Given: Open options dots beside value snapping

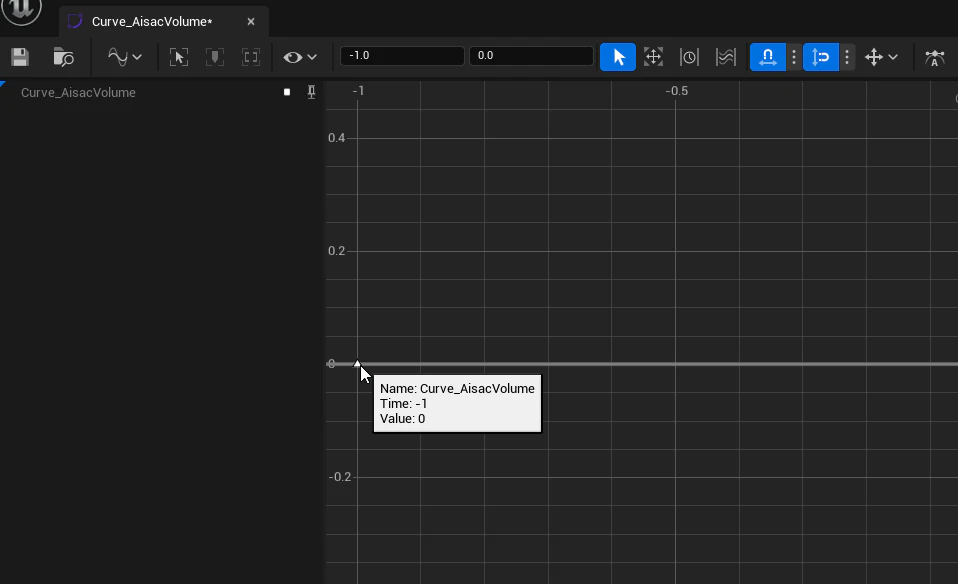Looking at the screenshot, I should [x=847, y=57].
